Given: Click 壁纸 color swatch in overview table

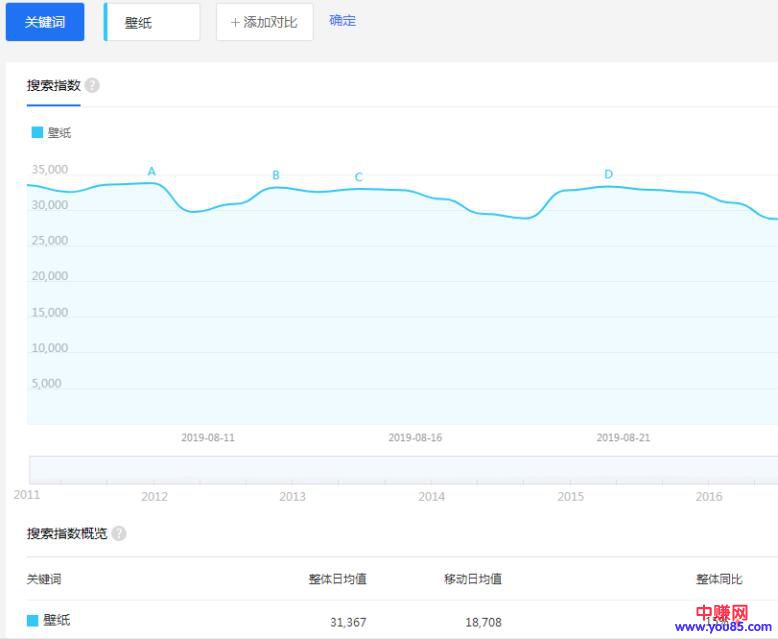Looking at the screenshot, I should click(33, 621).
